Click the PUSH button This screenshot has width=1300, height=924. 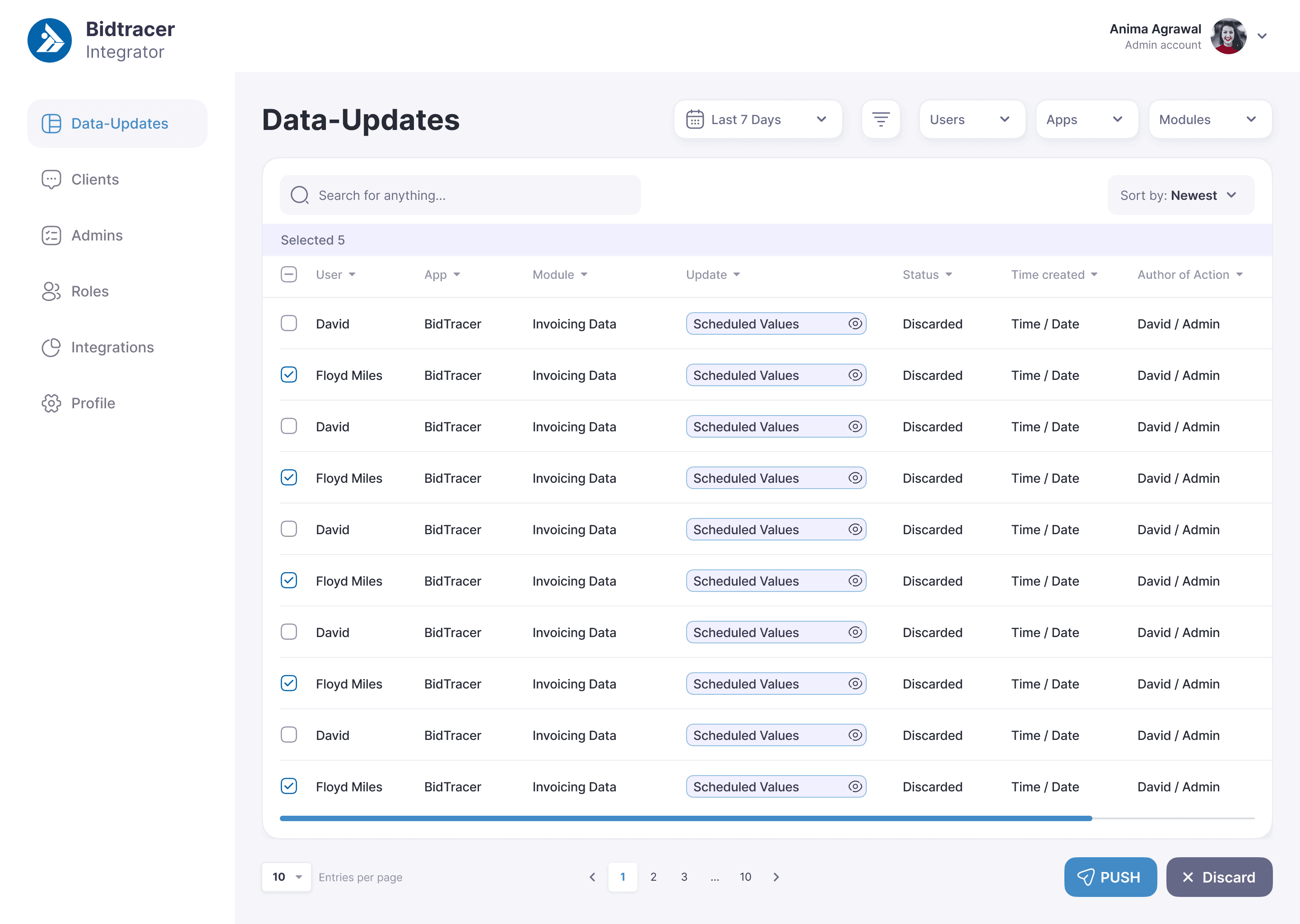pos(1110,877)
